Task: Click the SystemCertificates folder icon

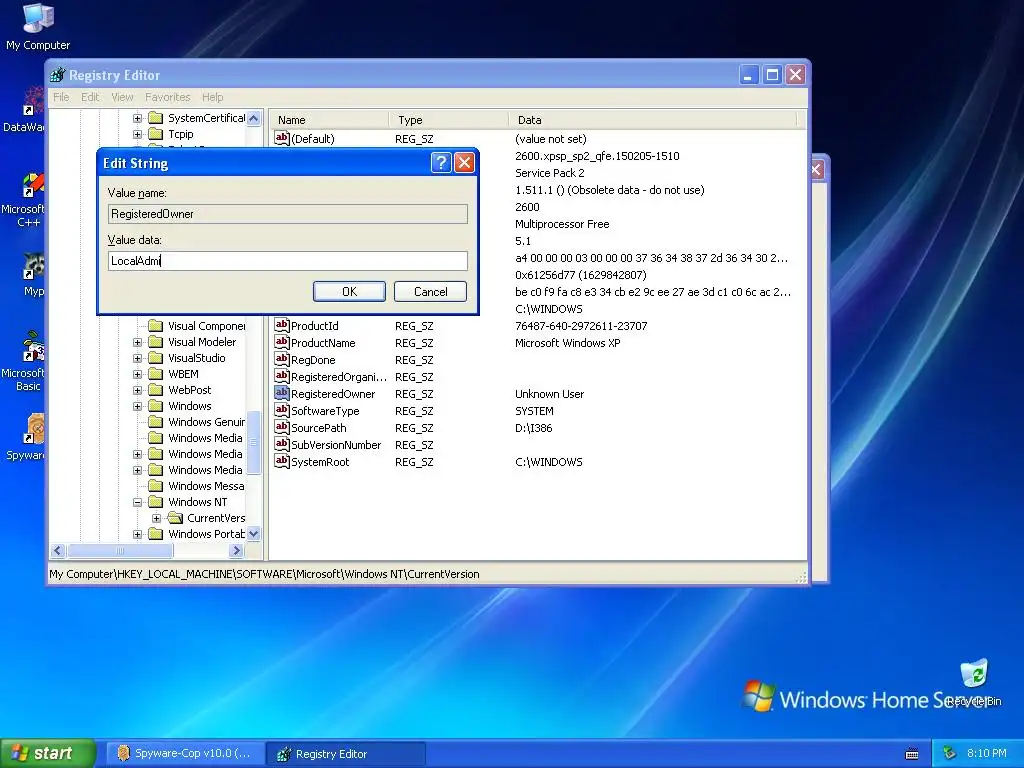Action: 155,118
